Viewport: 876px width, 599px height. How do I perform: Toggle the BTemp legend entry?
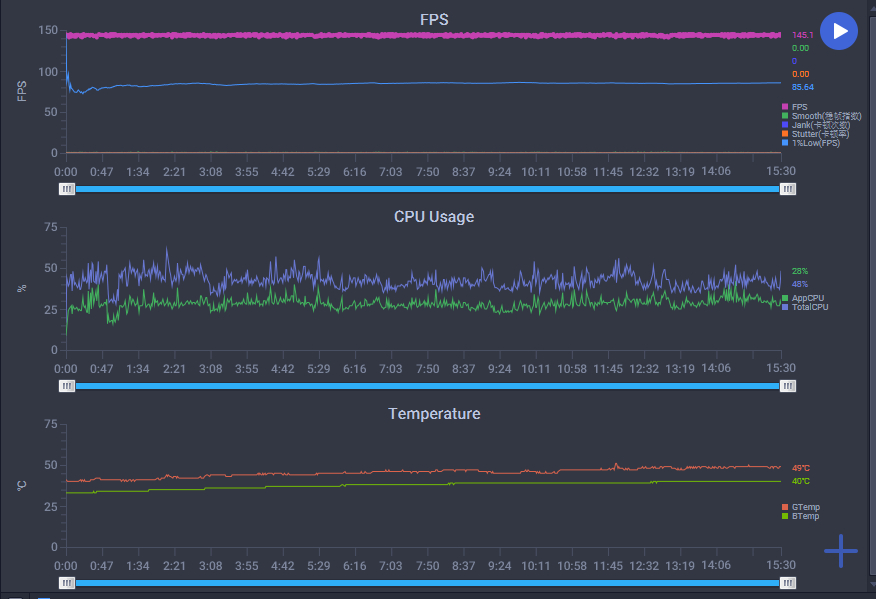pos(801,516)
